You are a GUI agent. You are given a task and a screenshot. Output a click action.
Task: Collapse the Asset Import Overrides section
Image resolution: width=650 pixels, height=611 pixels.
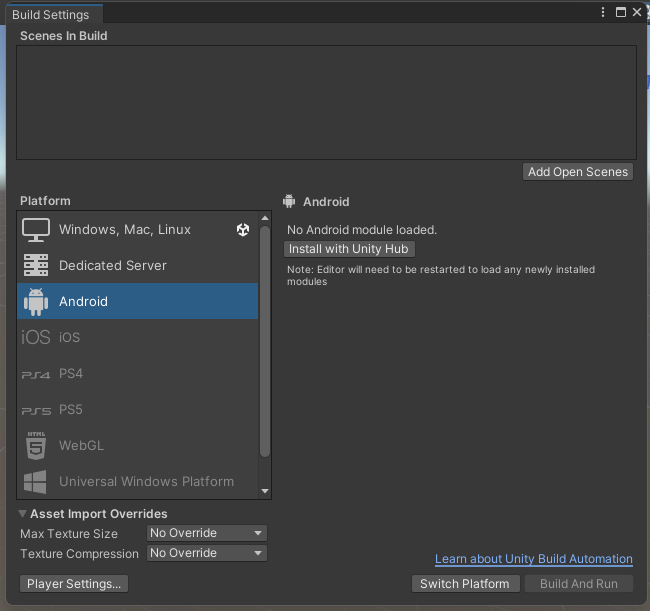tap(22, 514)
